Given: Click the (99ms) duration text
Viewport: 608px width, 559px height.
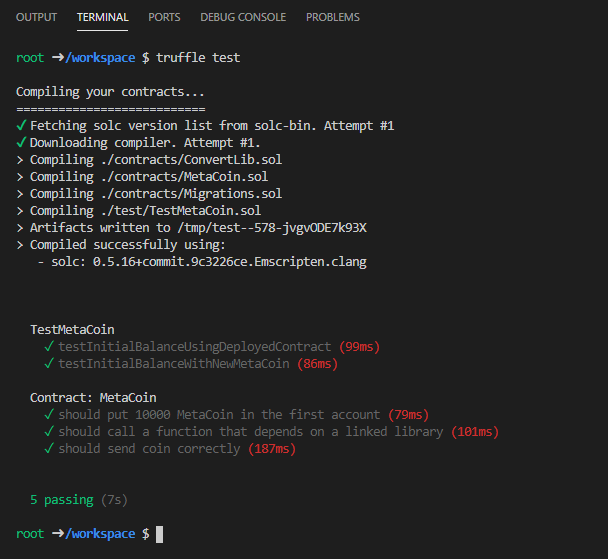Looking at the screenshot, I should click(x=359, y=347).
